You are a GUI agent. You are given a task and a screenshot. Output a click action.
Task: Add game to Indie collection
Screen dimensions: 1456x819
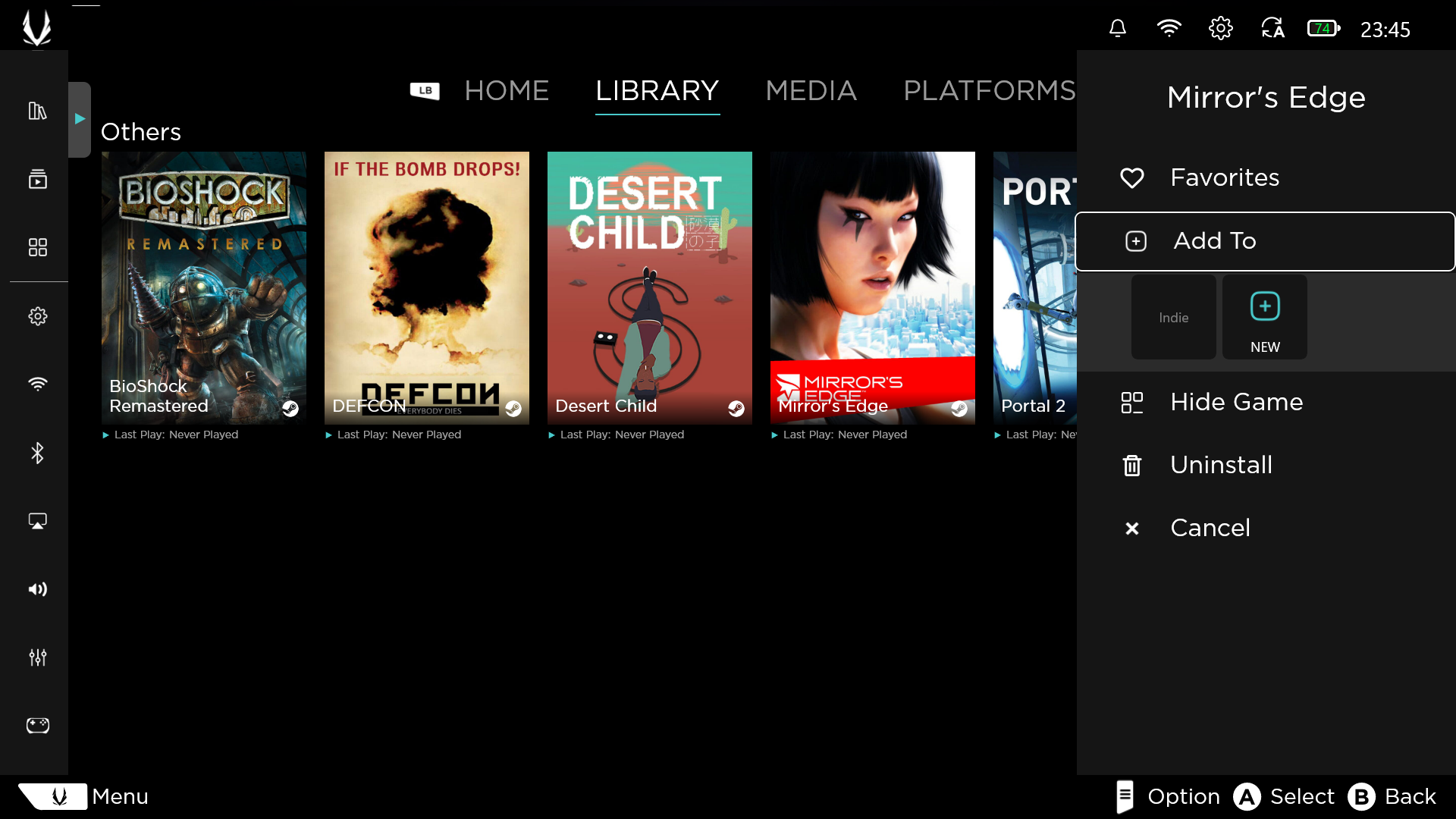1174,317
